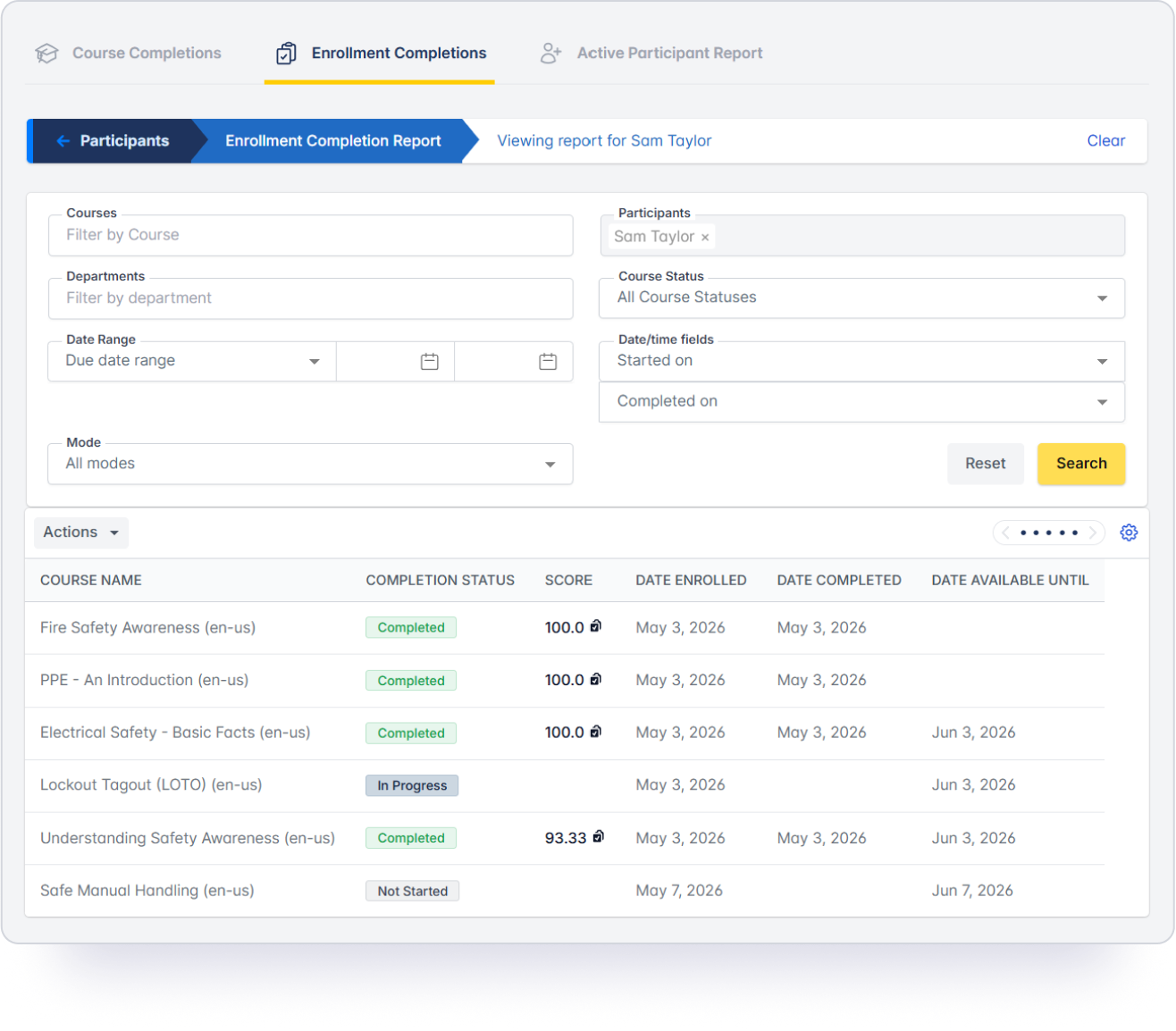The width and height of the screenshot is (1176, 1031).
Task: Sort by COURSE NAME column header
Action: pos(91,581)
